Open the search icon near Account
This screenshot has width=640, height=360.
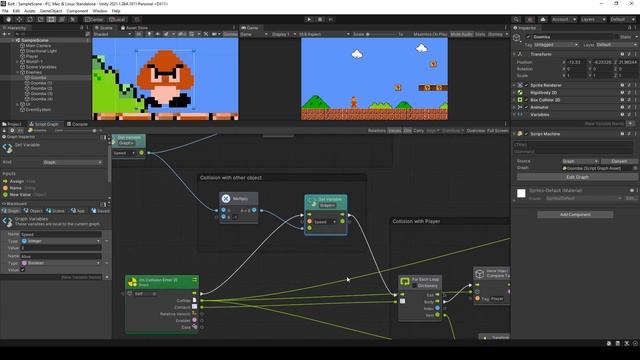point(516,19)
